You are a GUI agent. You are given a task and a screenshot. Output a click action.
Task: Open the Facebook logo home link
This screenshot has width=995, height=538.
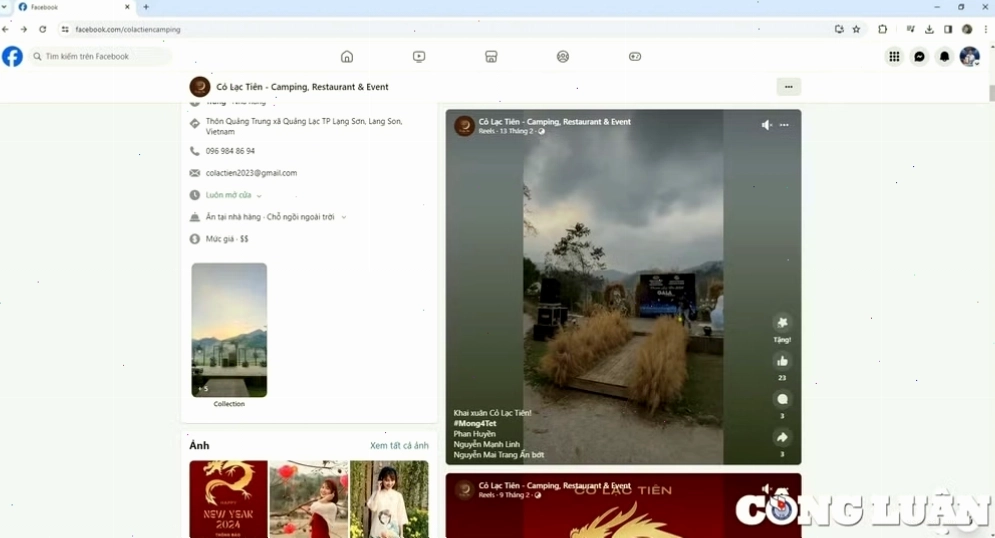[x=12, y=56]
